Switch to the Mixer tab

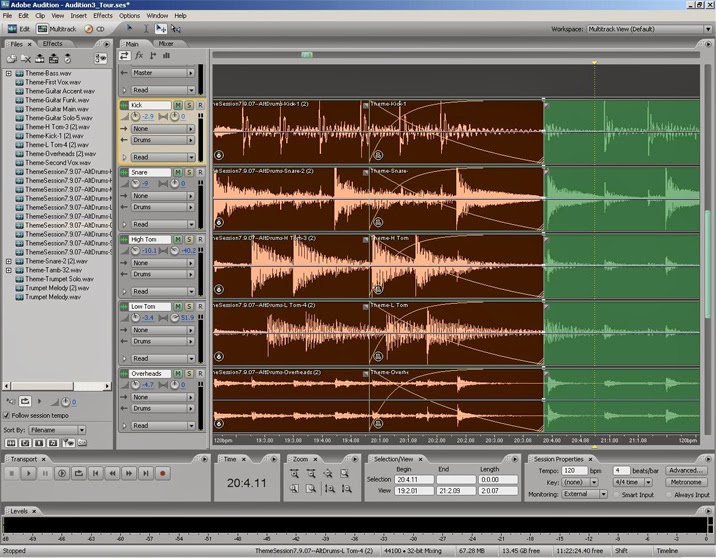166,44
